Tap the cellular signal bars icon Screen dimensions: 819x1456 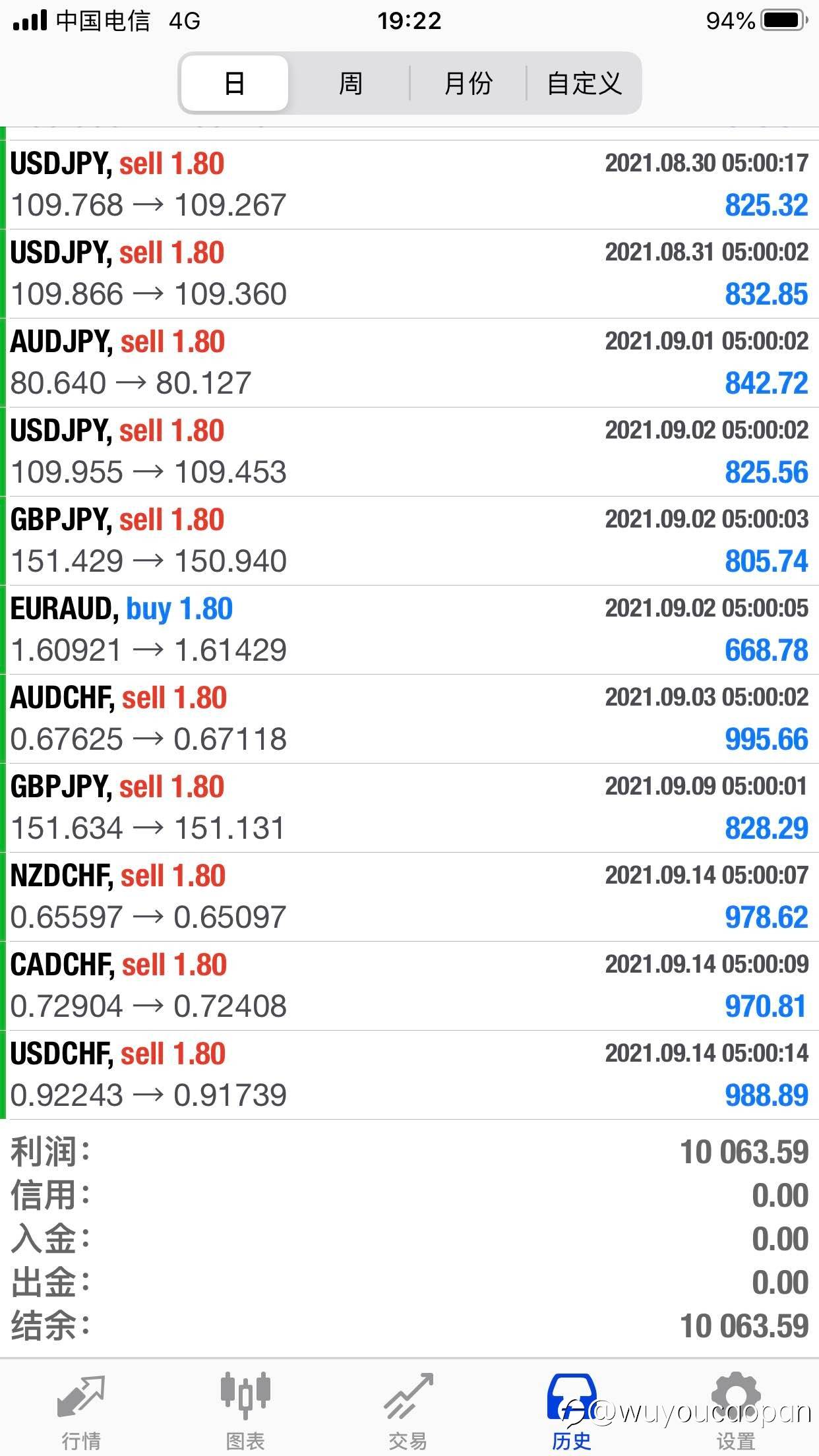tap(30, 20)
